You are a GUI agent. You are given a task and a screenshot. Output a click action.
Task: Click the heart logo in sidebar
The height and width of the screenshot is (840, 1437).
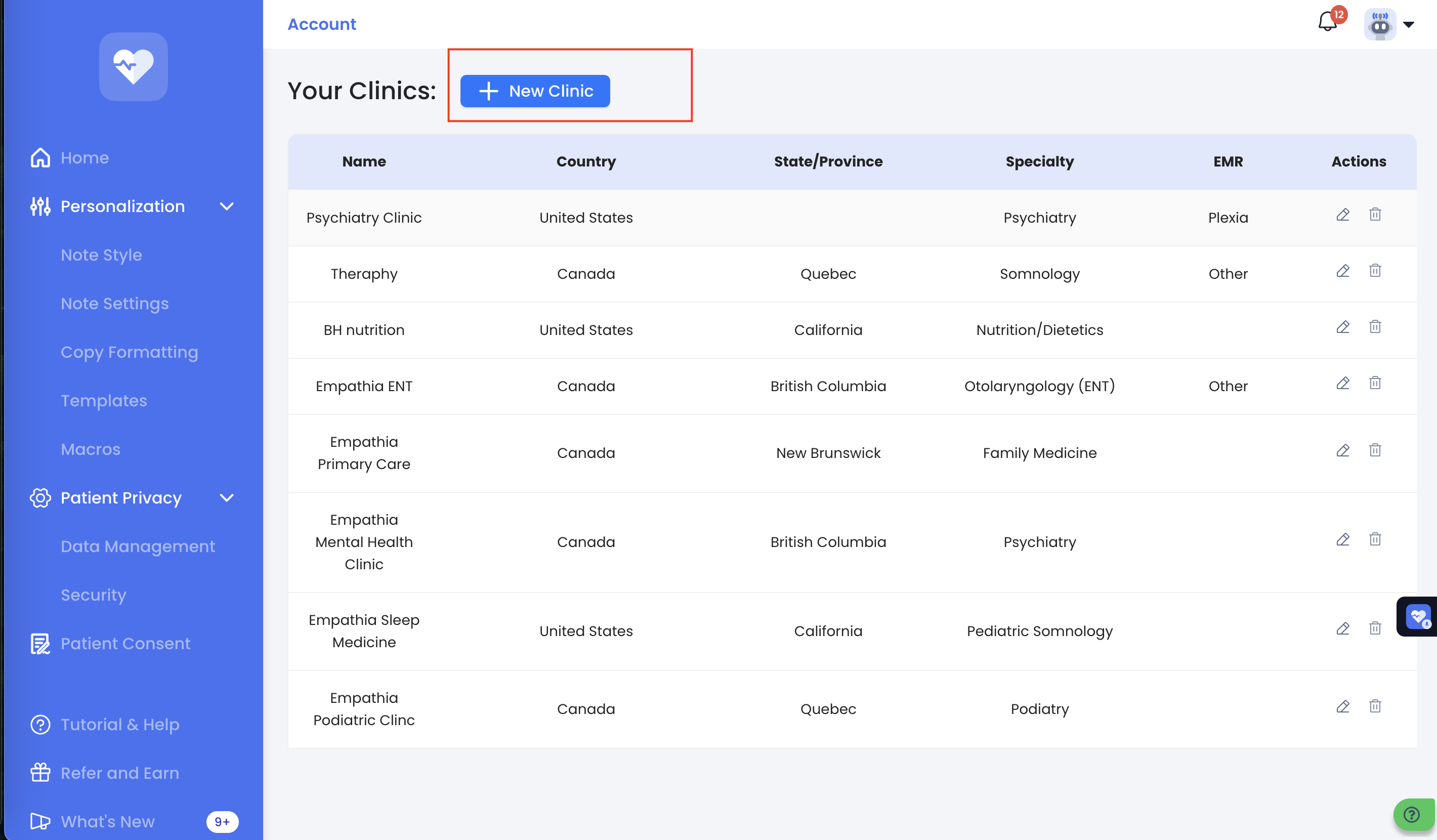(x=133, y=67)
